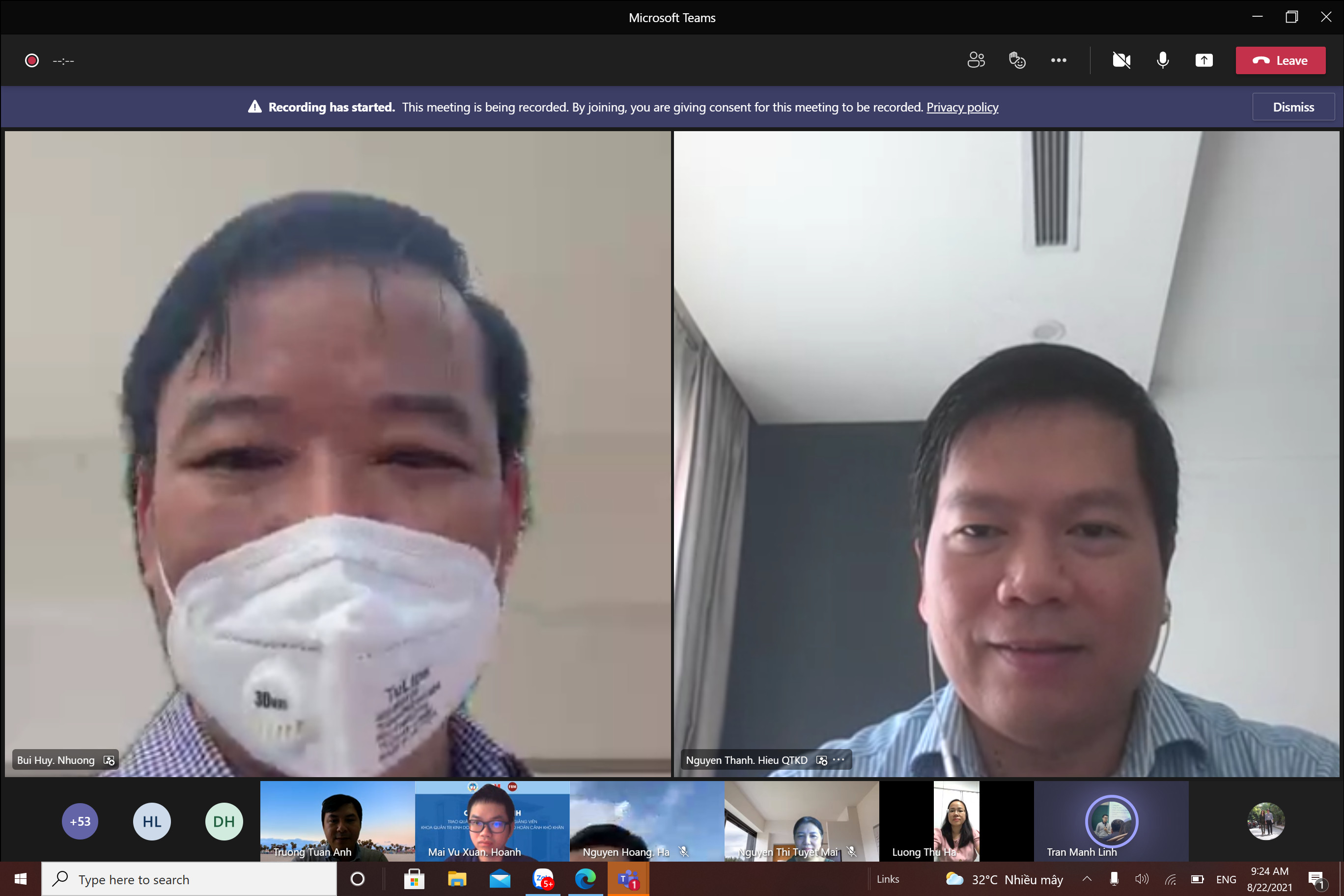Viewport: 1344px width, 896px height.
Task: Open the Privacy policy link
Action: (962, 108)
